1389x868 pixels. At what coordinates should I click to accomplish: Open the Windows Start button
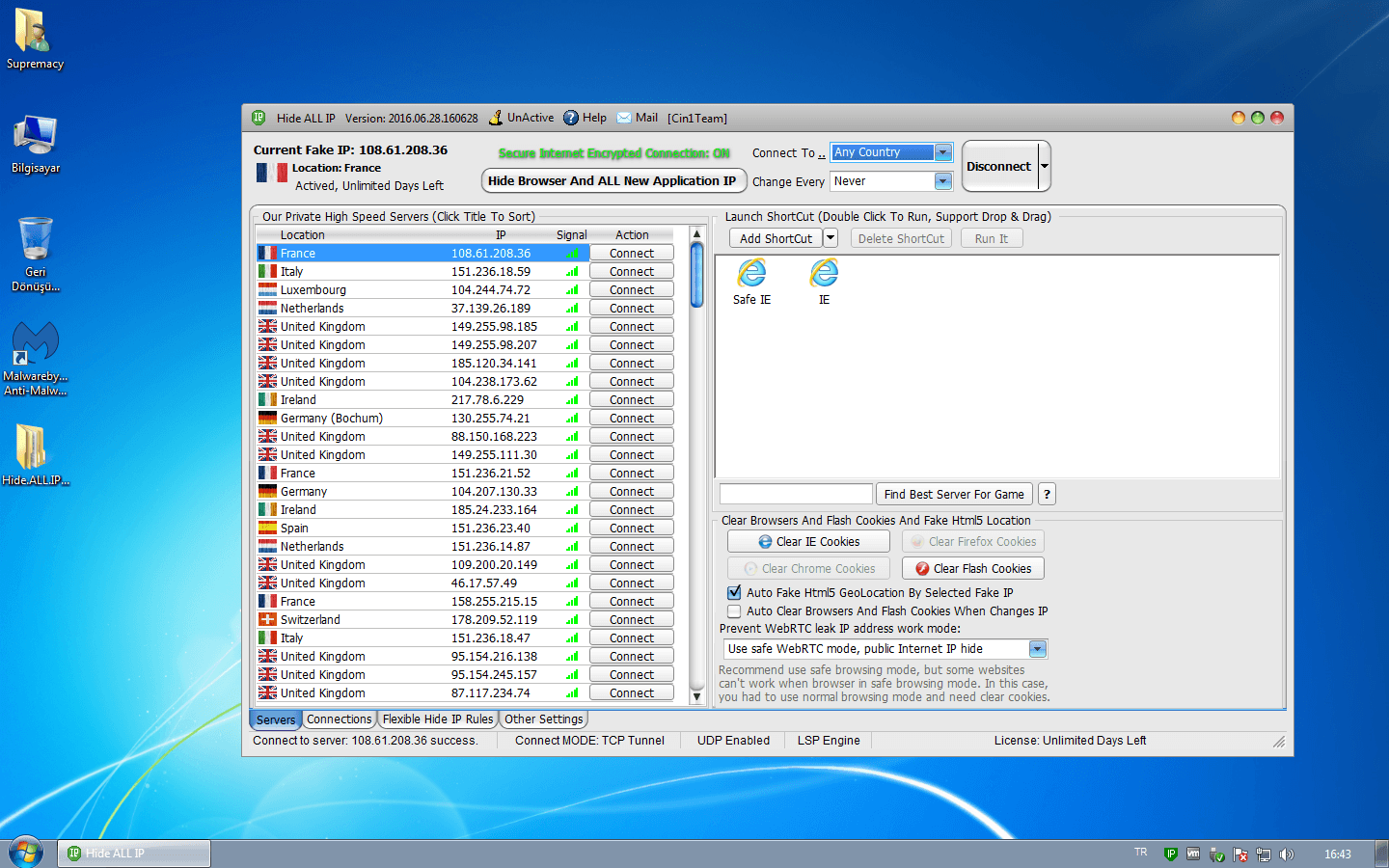point(26,853)
